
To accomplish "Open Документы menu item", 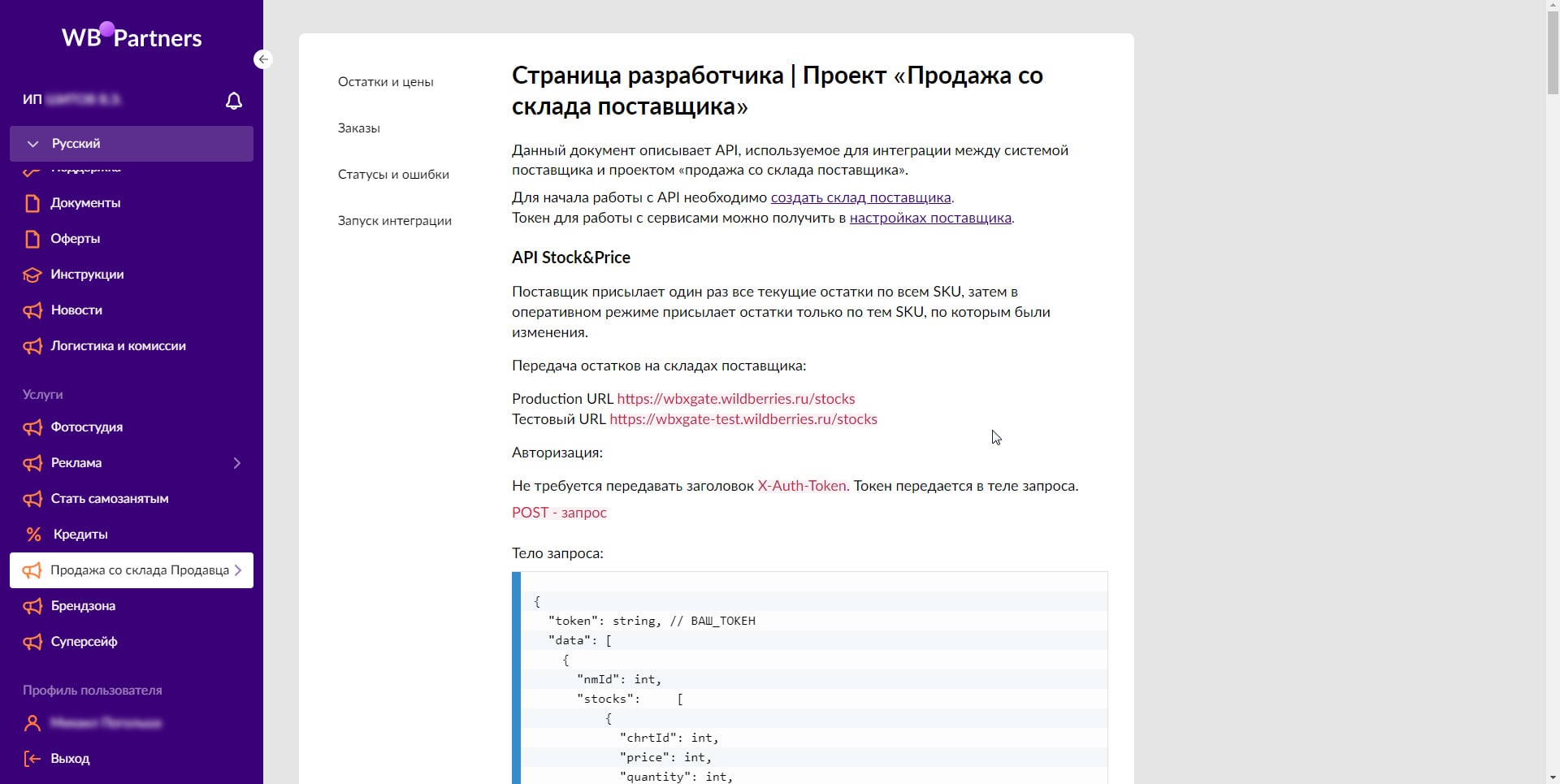I will coord(85,203).
